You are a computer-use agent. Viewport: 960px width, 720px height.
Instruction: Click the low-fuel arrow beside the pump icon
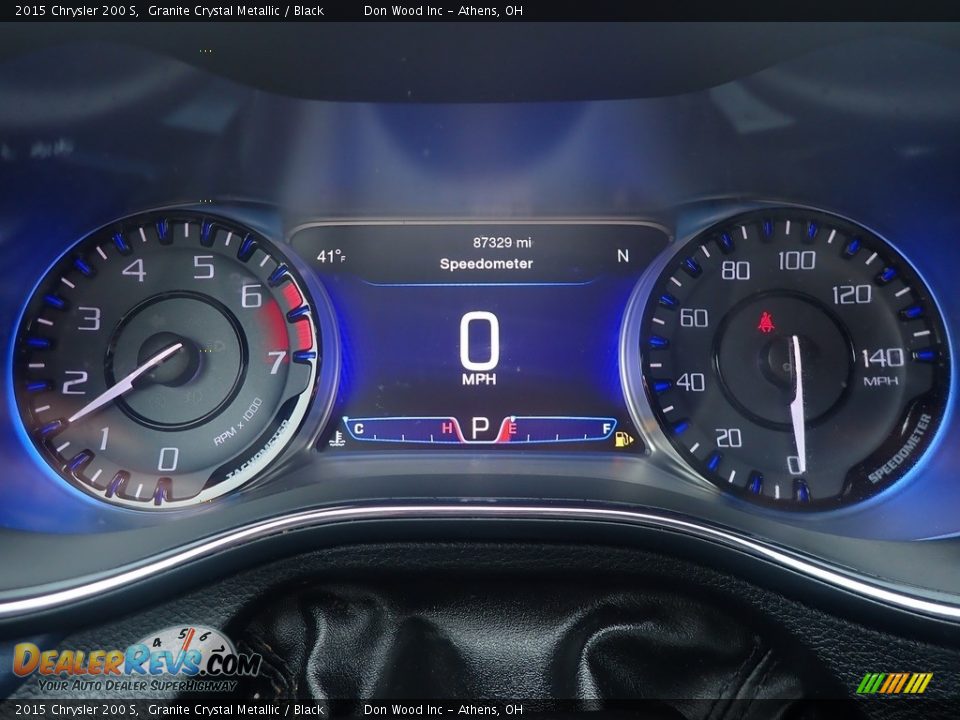633,440
